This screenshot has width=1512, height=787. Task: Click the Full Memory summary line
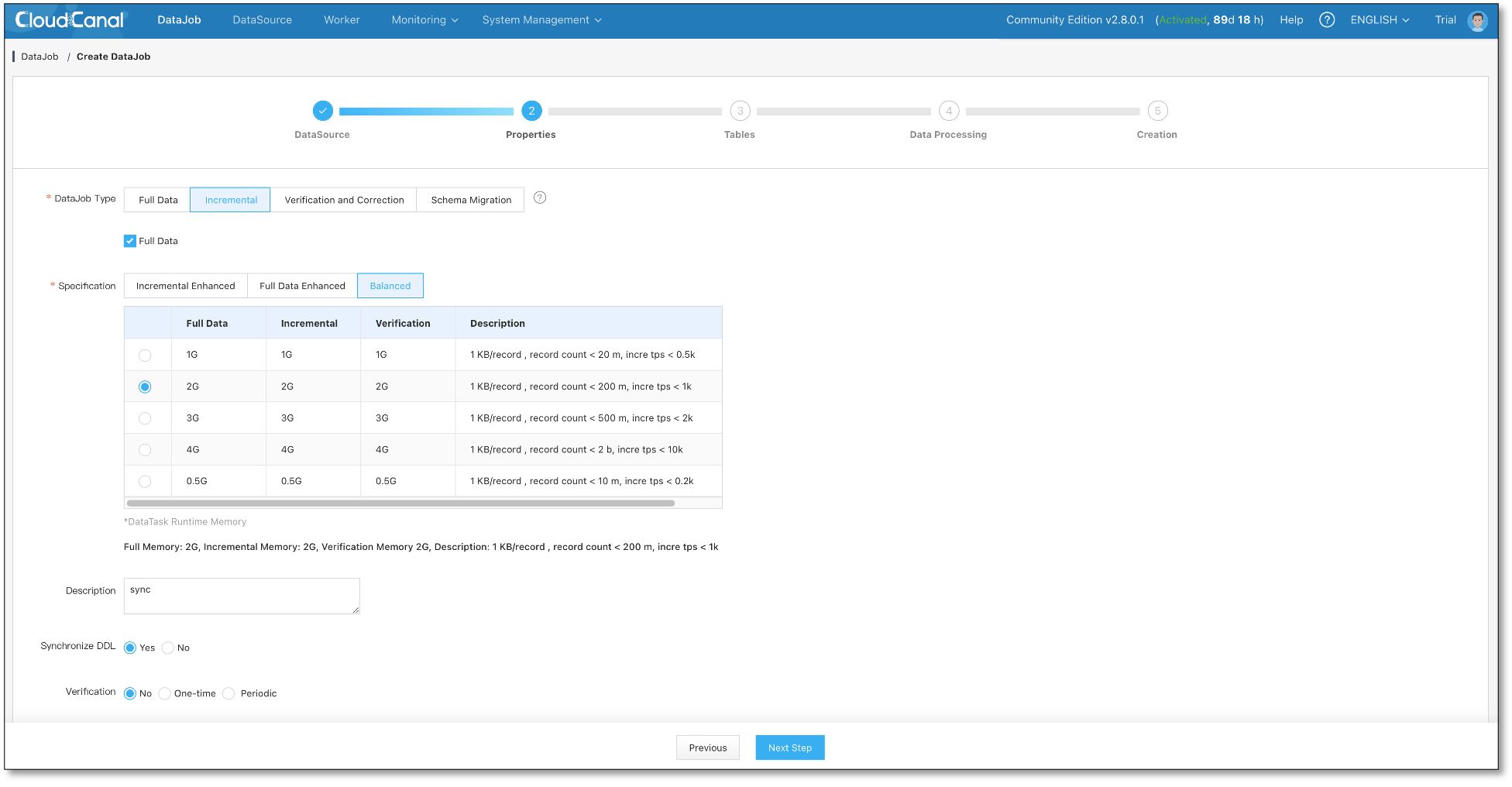click(x=421, y=547)
